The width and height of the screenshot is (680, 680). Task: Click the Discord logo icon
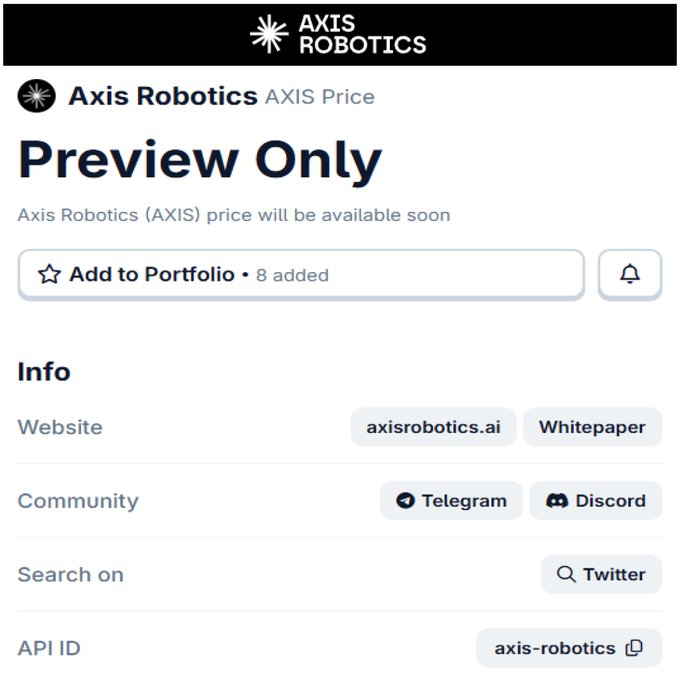[557, 500]
